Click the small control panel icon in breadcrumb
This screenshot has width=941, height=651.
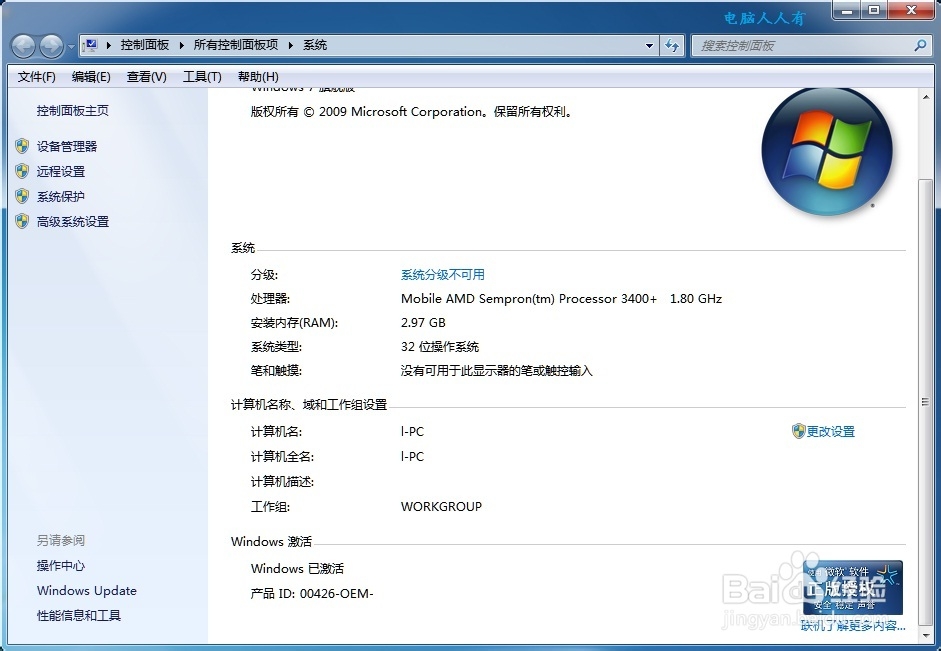[x=90, y=44]
